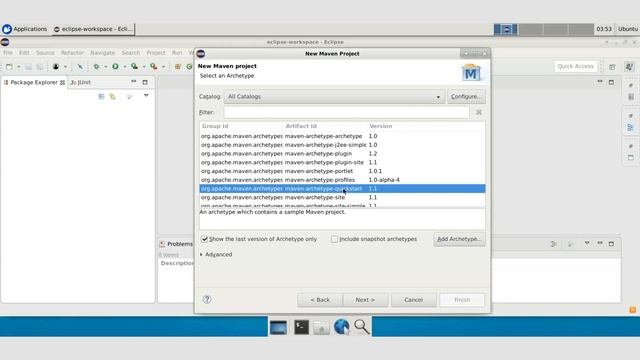The width and height of the screenshot is (640, 360).
Task: Select the Problems tab
Action: pos(176,244)
